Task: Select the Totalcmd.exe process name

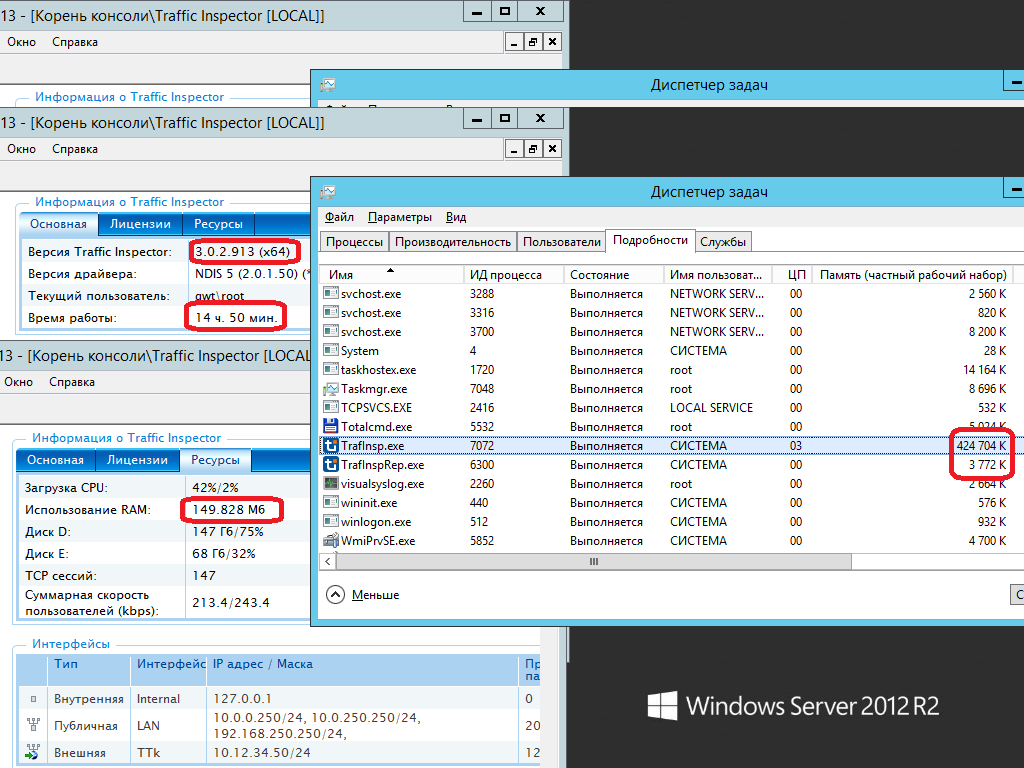Action: (376, 427)
